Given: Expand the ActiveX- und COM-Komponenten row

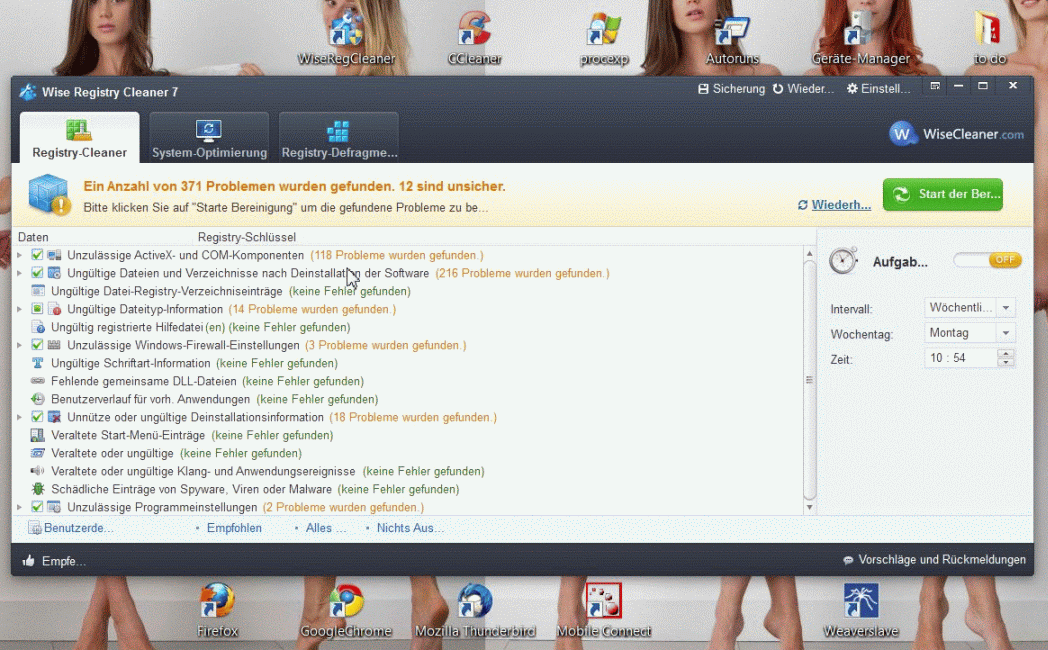Looking at the screenshot, I should [x=20, y=255].
